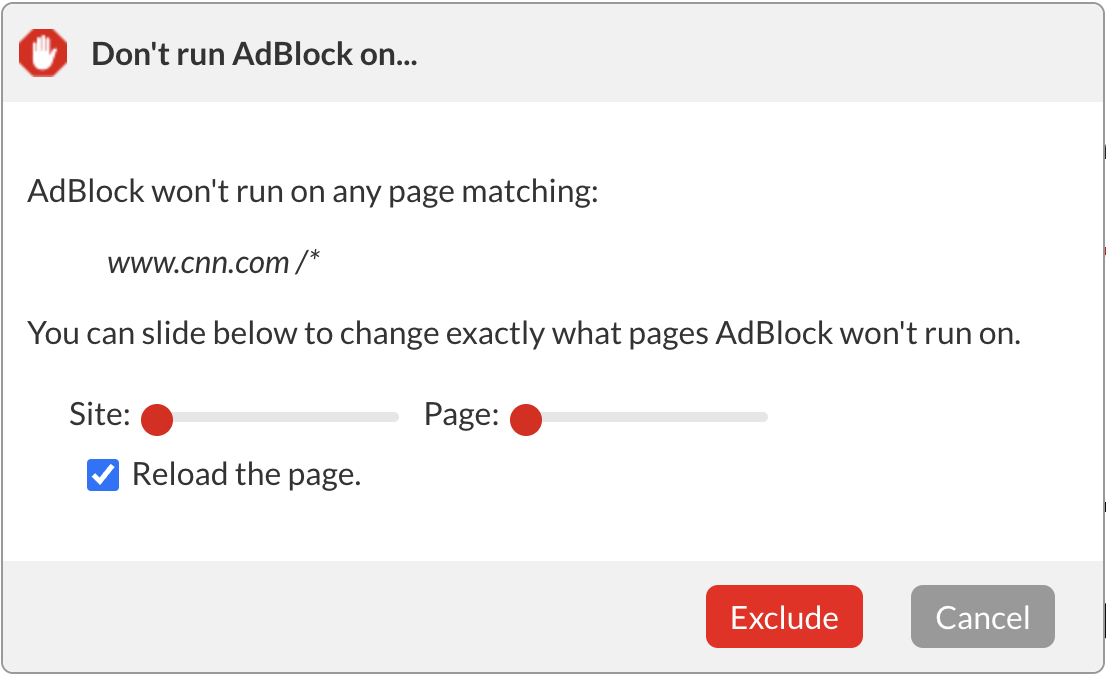Select the 'www.cnn.com /*' URL text

[x=215, y=262]
